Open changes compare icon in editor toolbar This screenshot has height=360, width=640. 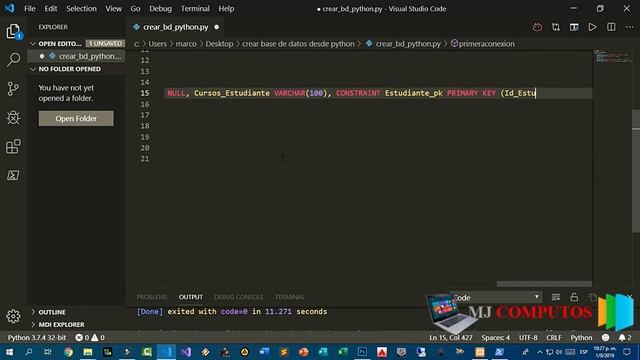point(556,27)
